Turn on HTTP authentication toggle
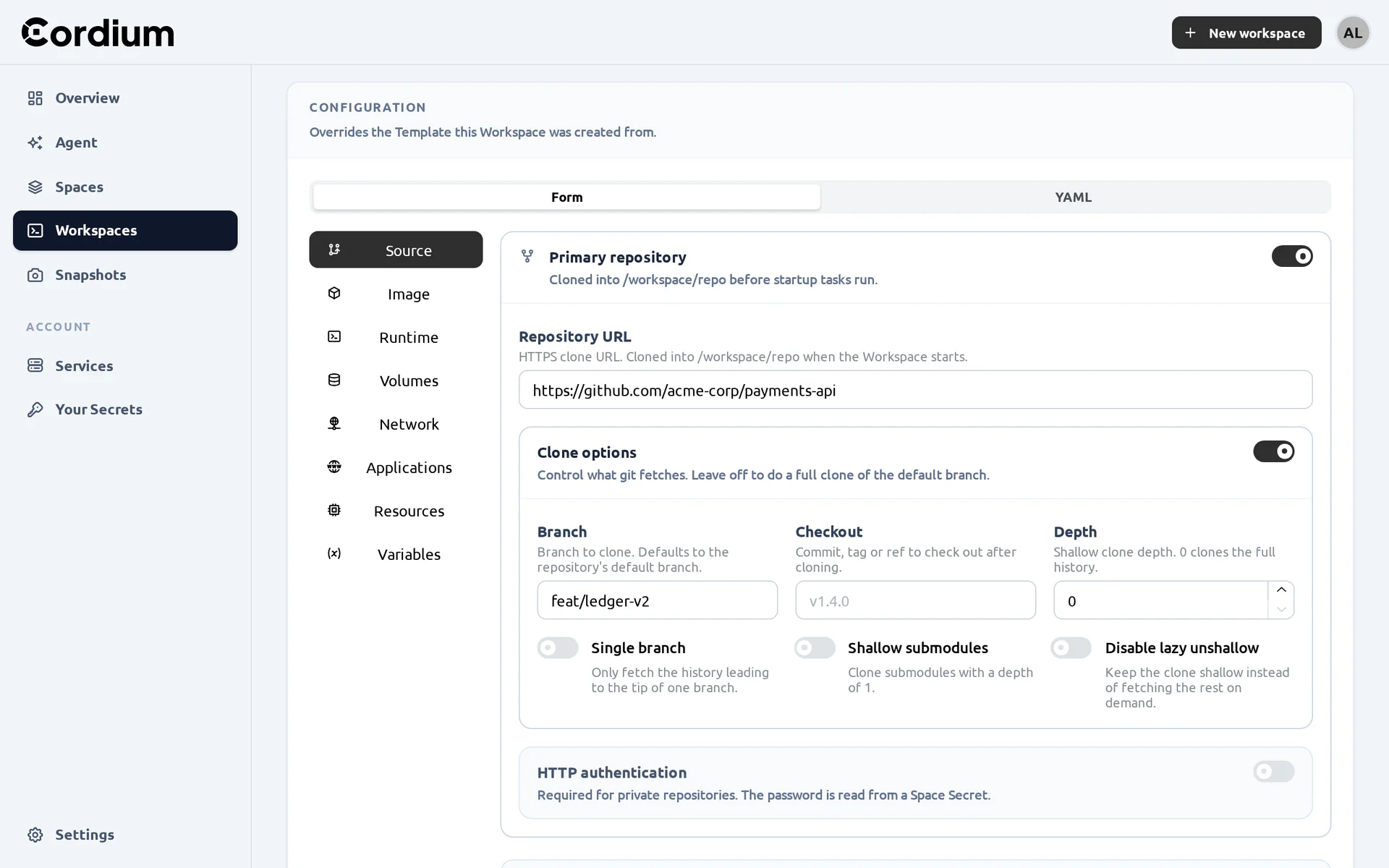 1274,772
